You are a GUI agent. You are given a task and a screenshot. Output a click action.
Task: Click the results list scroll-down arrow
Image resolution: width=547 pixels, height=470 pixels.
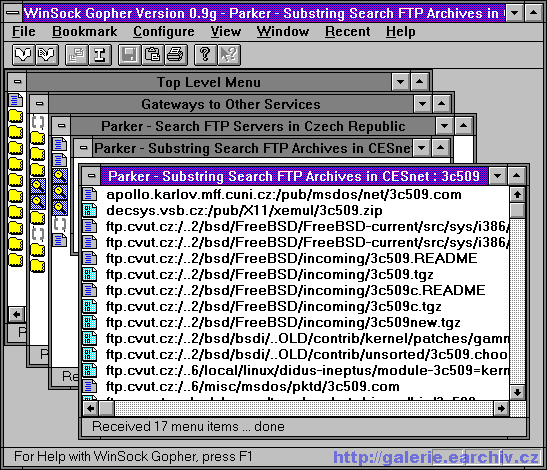click(517, 392)
